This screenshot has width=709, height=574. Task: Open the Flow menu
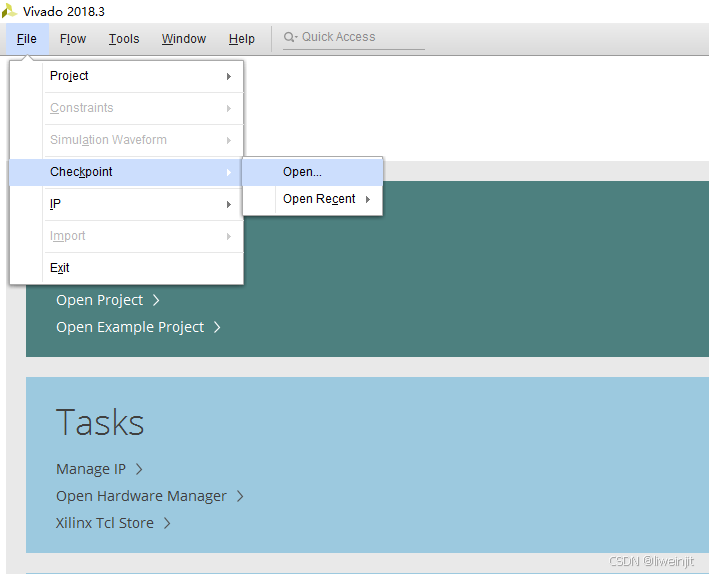(73, 39)
